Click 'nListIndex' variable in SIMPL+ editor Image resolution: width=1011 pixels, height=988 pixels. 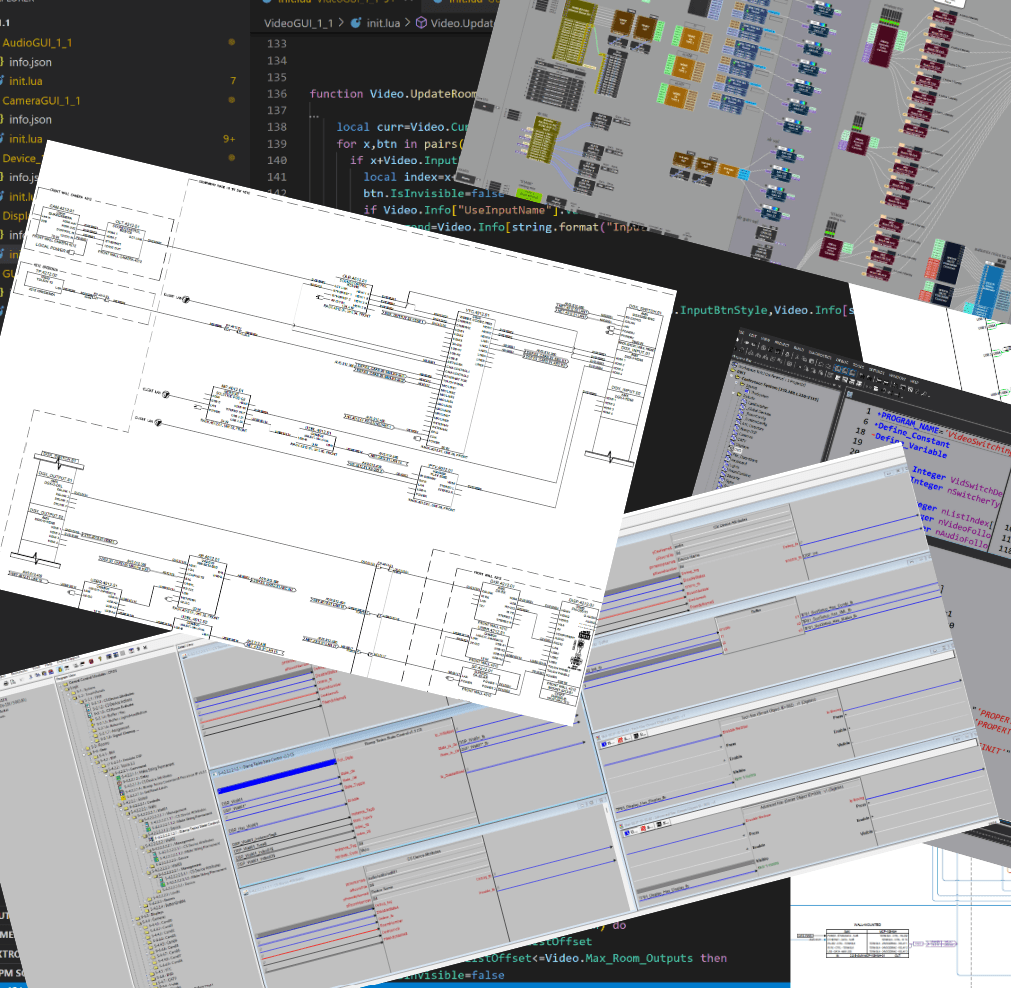click(965, 516)
